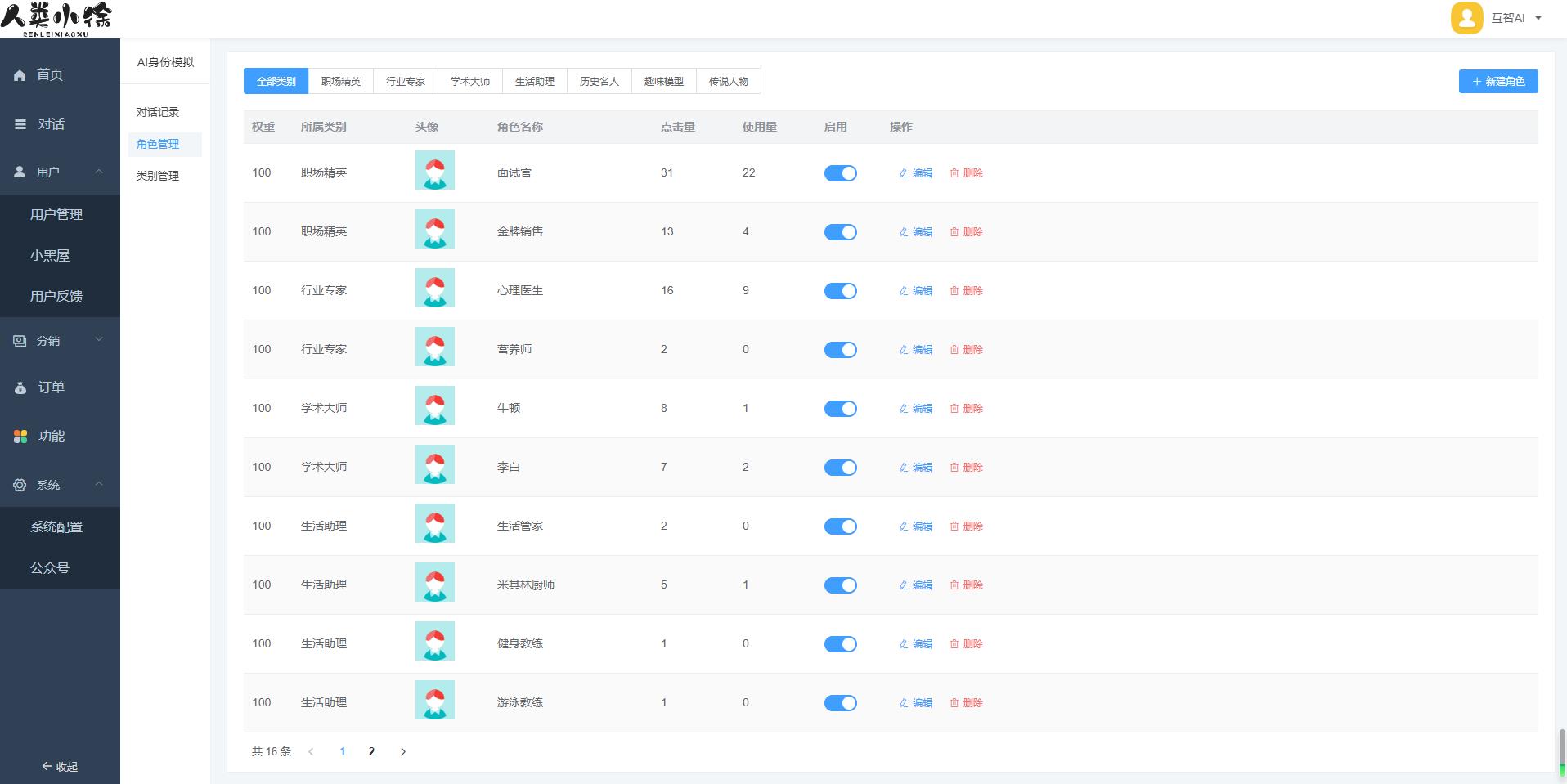This screenshot has width=1567, height=784.
Task: Edit the 营养师 role
Action: coord(916,350)
